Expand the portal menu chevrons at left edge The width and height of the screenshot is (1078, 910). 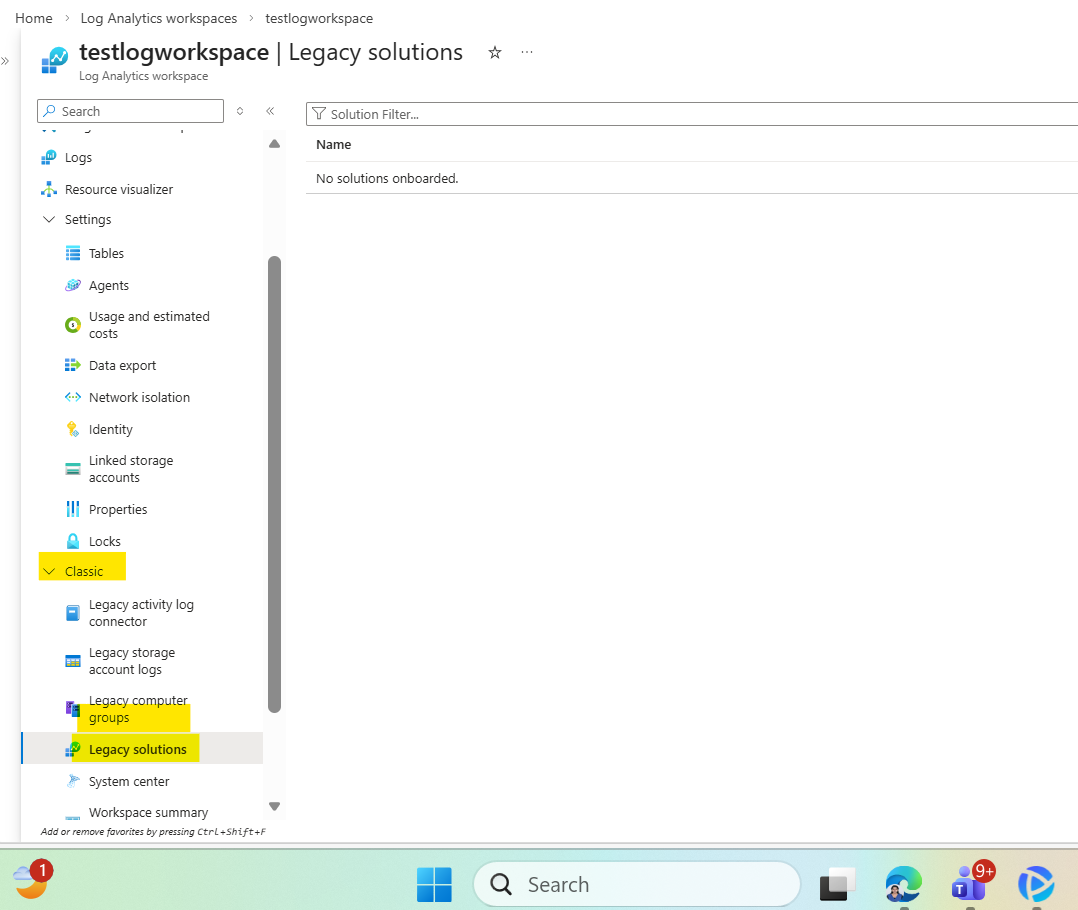(6, 60)
